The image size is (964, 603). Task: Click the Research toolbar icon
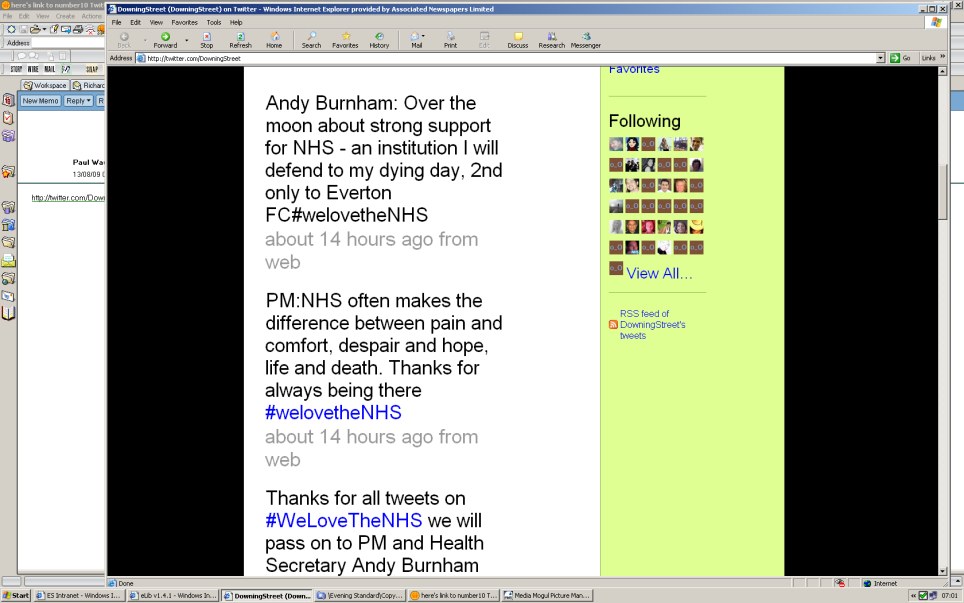tap(551, 39)
